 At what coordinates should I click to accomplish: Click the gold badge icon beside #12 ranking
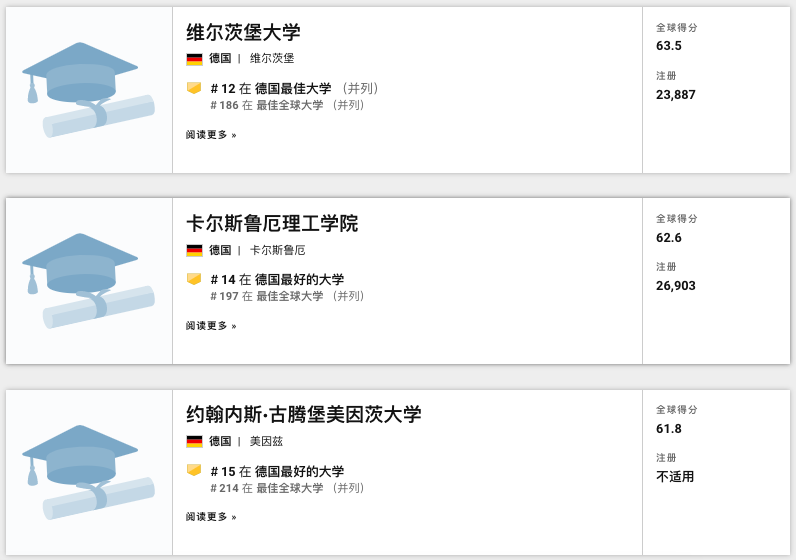pyautogui.click(x=194, y=88)
